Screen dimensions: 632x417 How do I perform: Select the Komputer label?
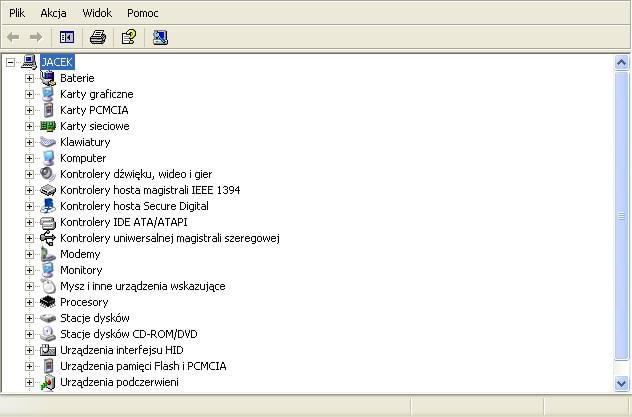point(83,158)
